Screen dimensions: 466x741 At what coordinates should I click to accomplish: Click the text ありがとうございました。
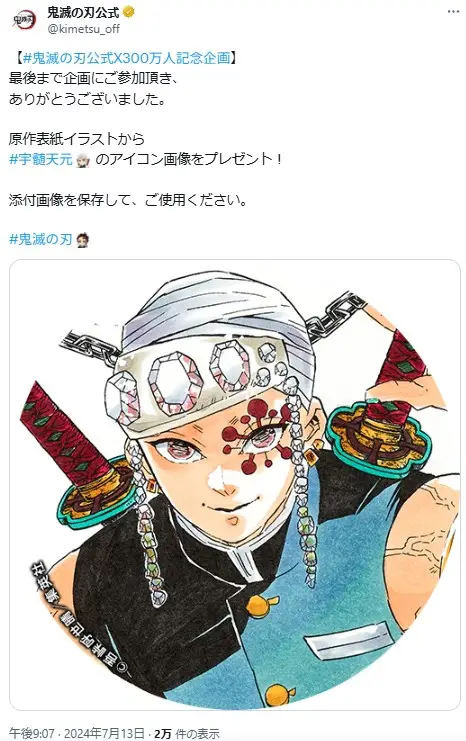point(87,99)
